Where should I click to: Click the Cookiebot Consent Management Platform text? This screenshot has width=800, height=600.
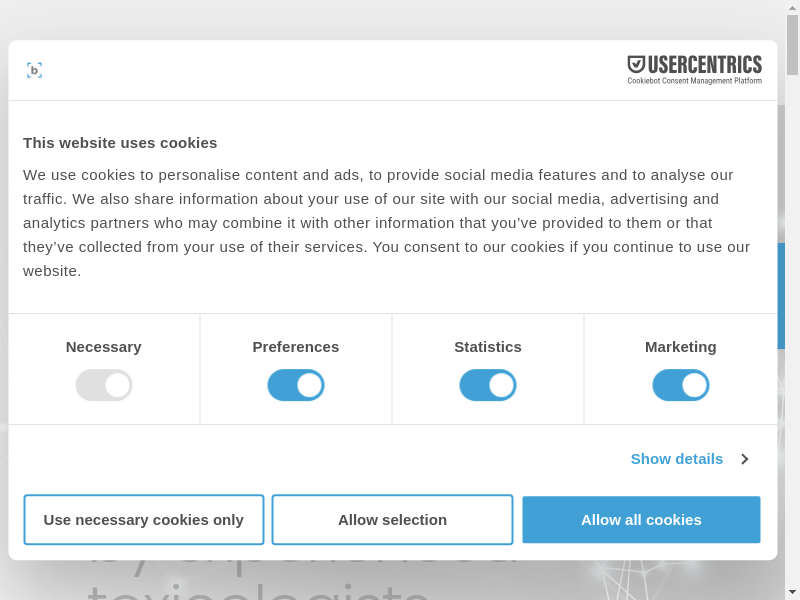pyautogui.click(x=694, y=81)
